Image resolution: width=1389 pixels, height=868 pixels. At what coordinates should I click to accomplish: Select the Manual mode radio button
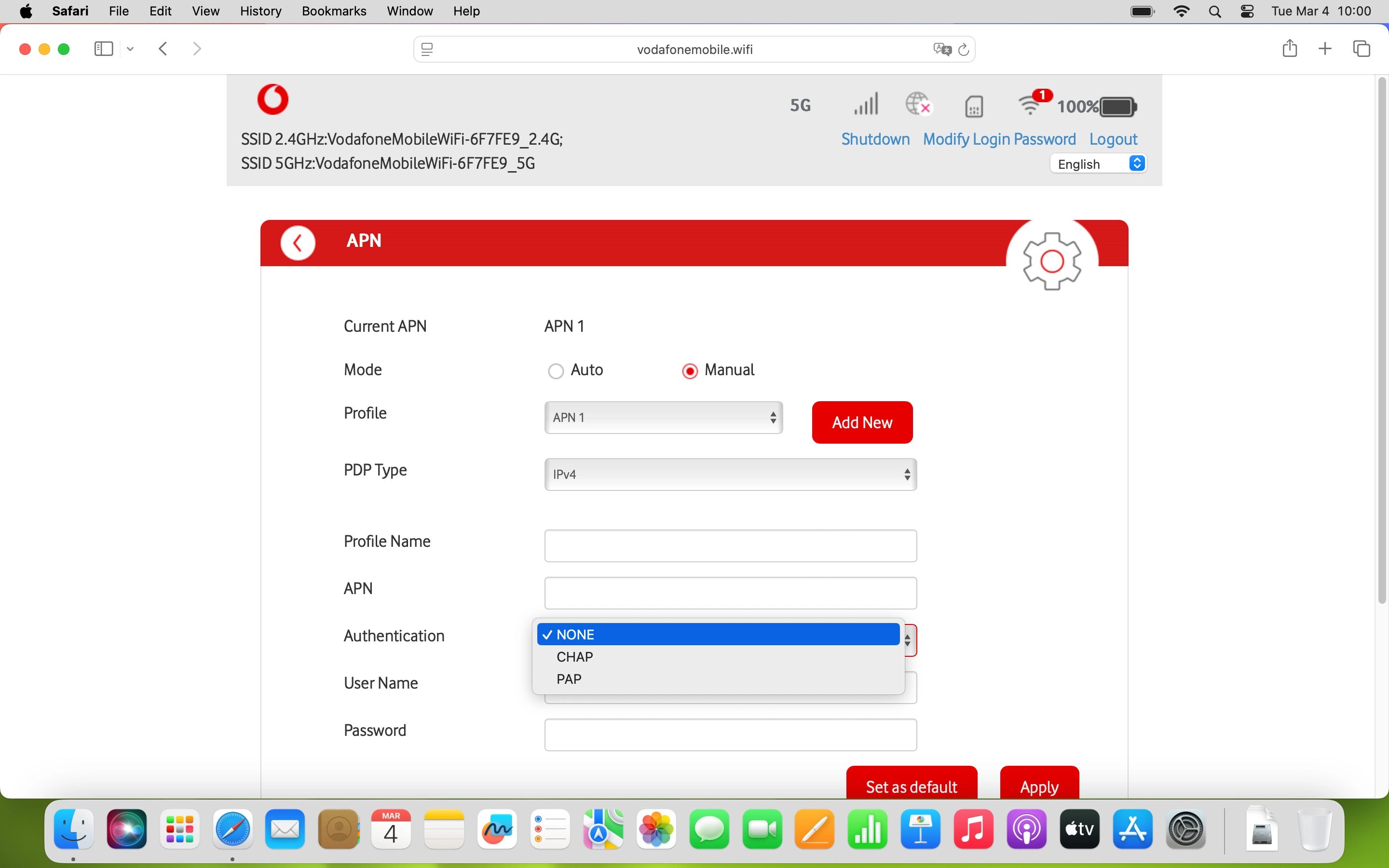tap(689, 371)
